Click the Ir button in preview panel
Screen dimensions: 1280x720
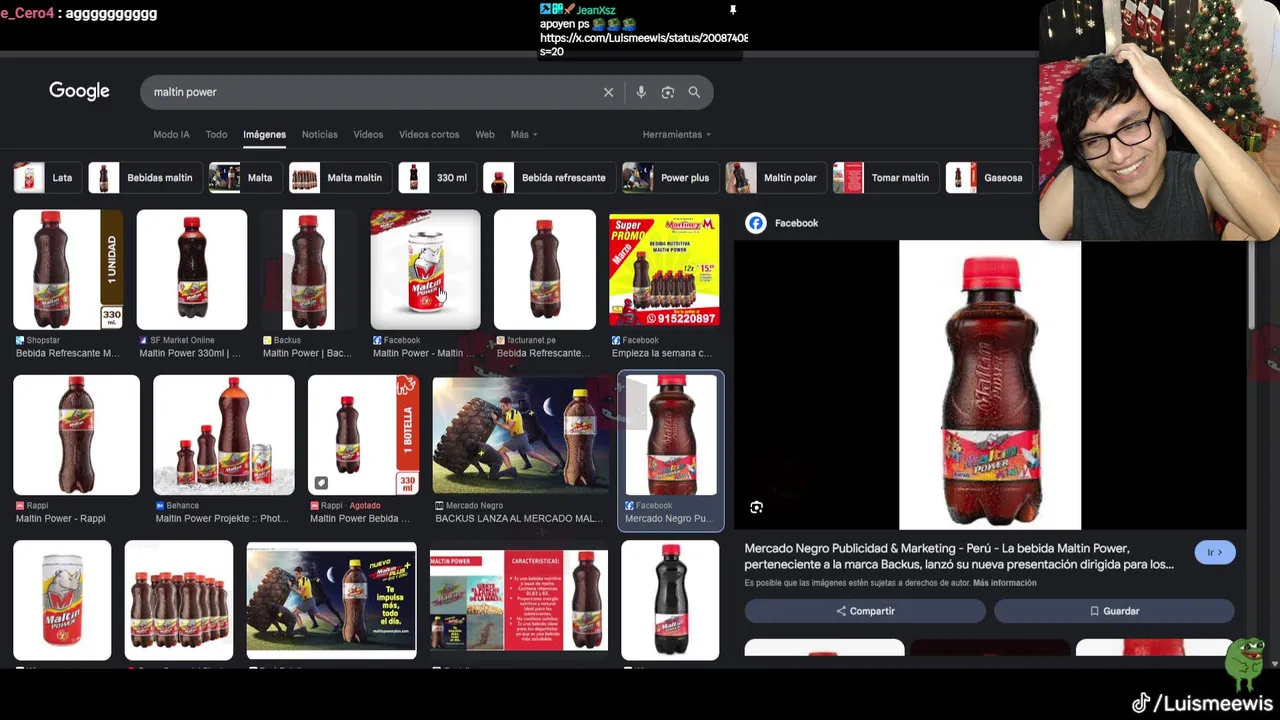pyautogui.click(x=1215, y=553)
